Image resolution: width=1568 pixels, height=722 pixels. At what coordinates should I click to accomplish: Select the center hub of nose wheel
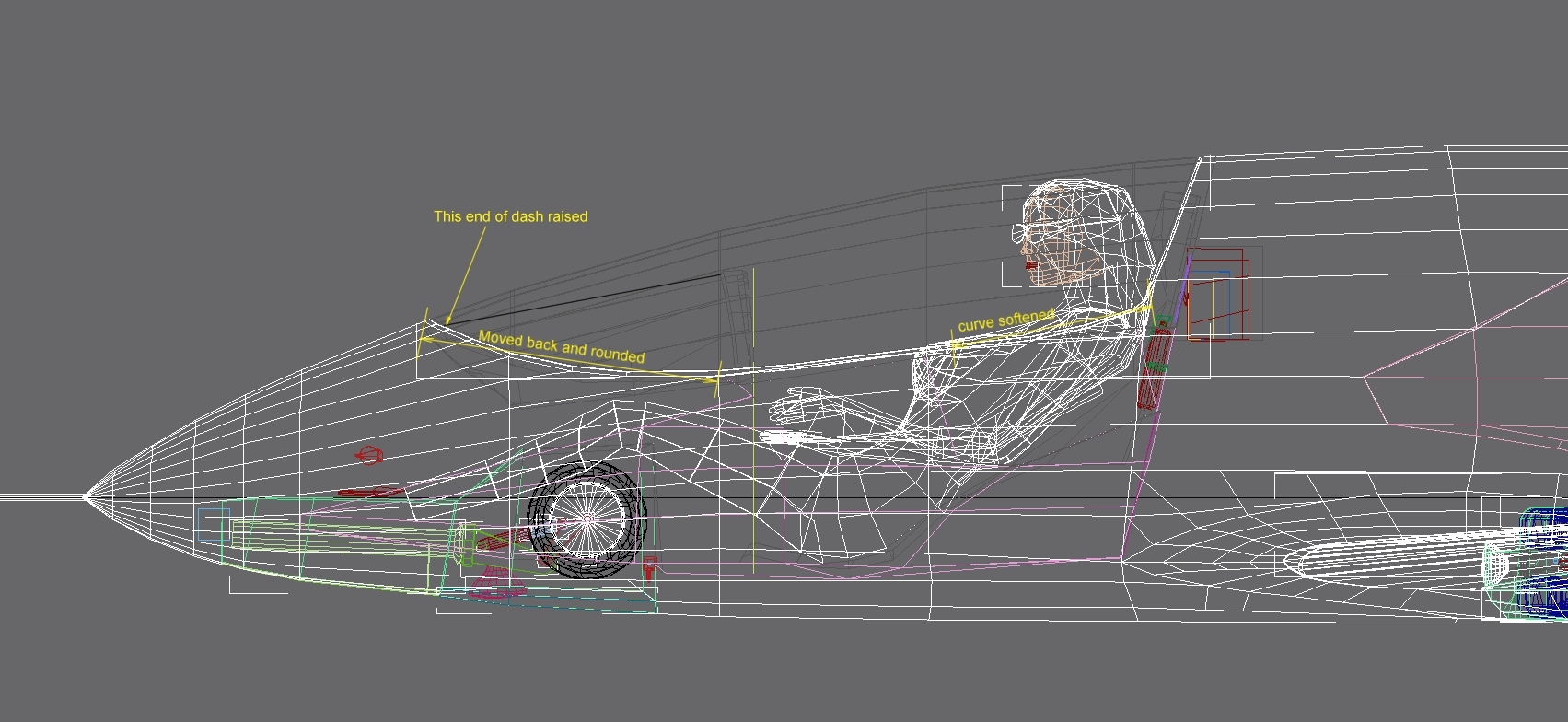587,521
